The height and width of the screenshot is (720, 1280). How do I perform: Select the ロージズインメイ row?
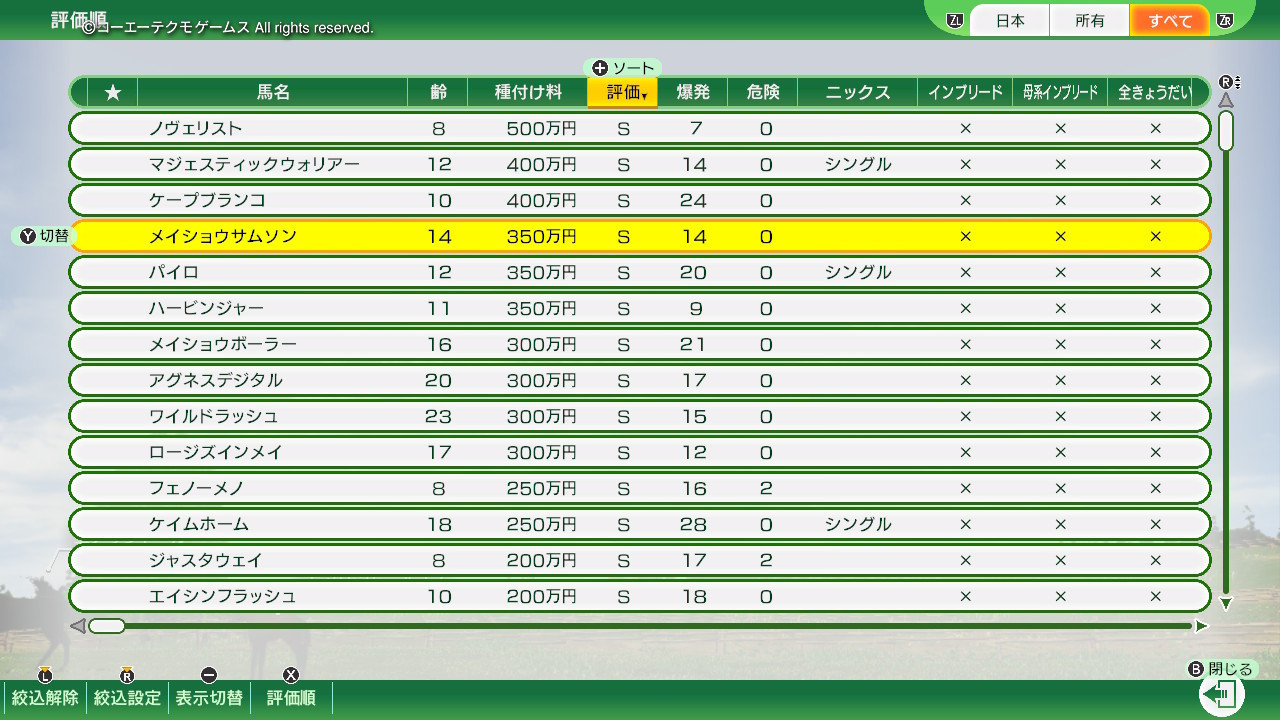click(640, 452)
